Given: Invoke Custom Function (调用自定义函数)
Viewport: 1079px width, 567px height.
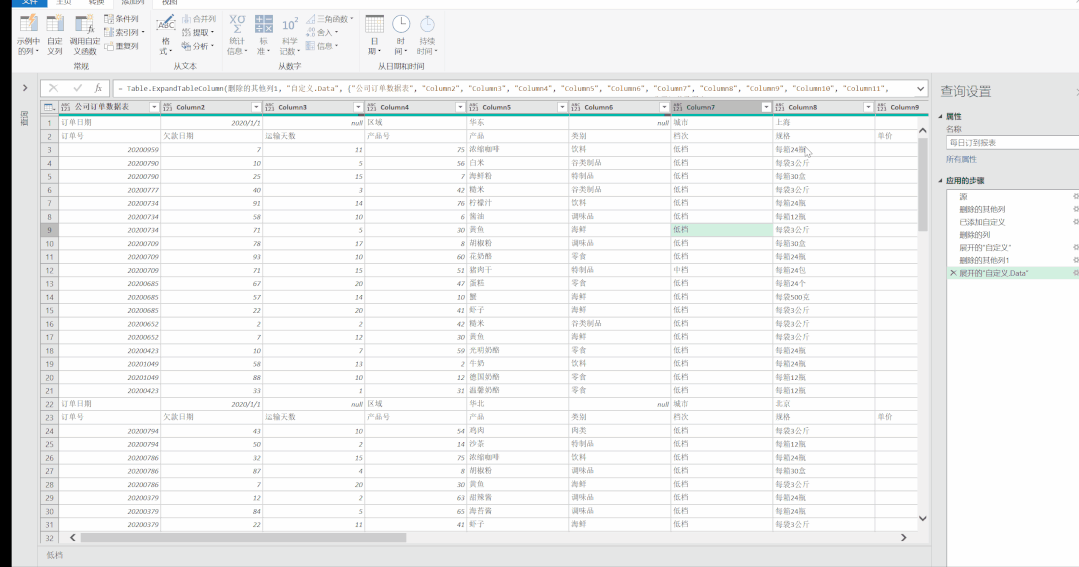Looking at the screenshot, I should tap(85, 35).
